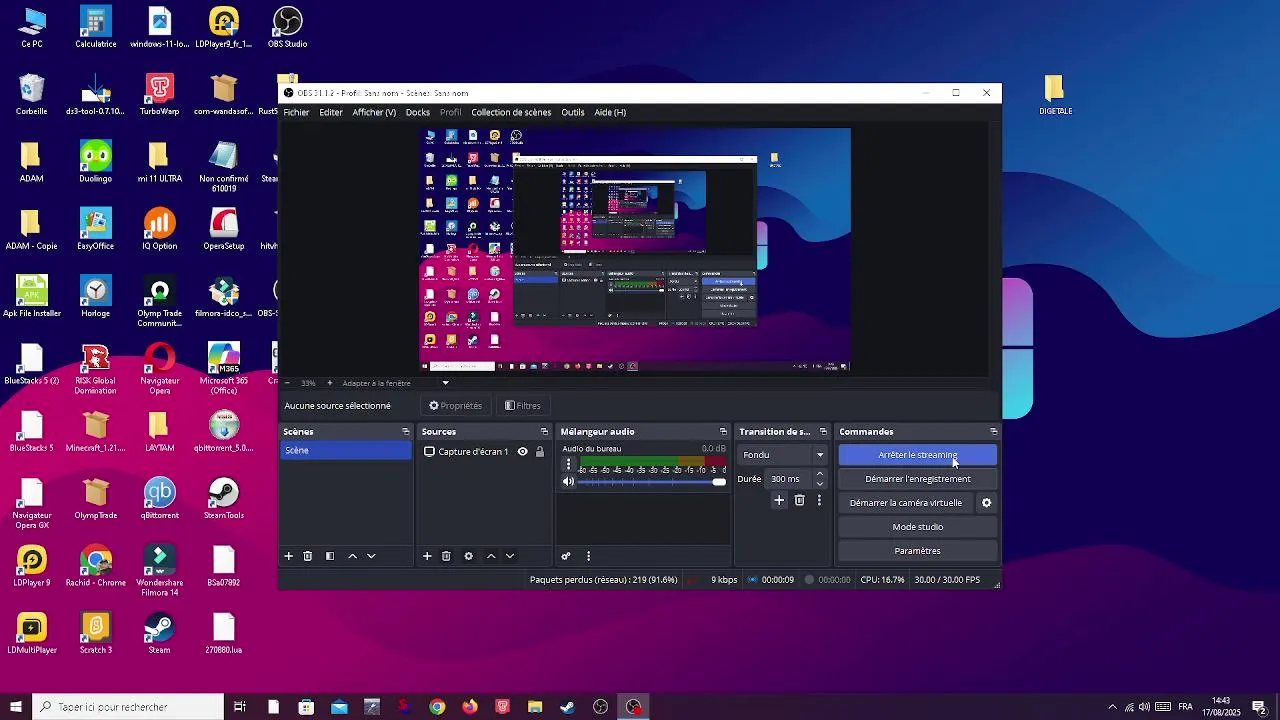Click the Windows search box

128,707
